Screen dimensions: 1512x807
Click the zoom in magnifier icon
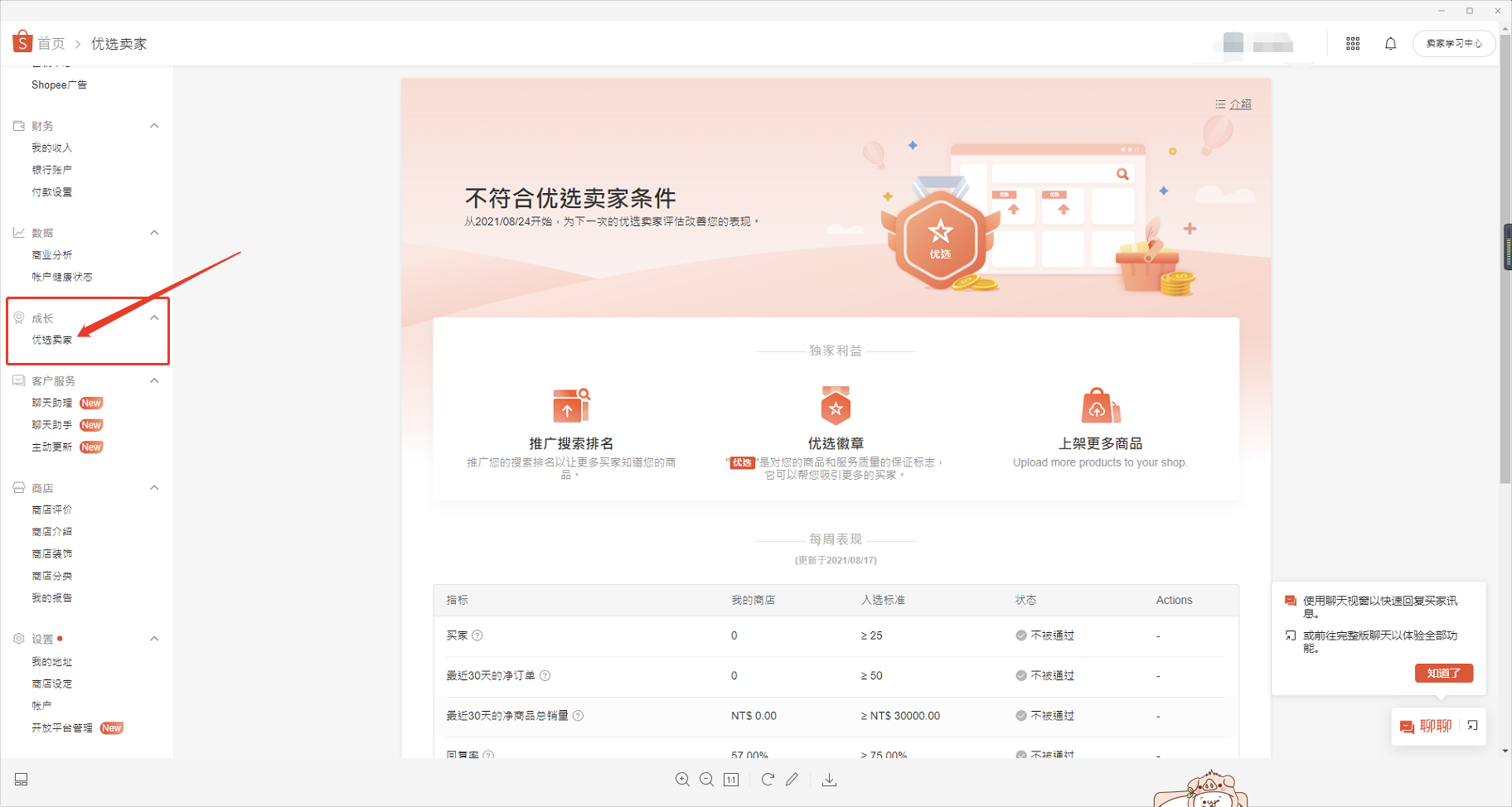pos(682,780)
